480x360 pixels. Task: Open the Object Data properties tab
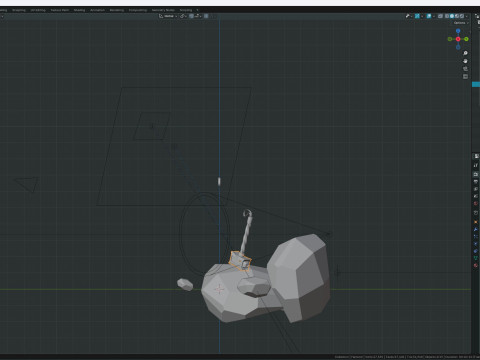pos(476,258)
